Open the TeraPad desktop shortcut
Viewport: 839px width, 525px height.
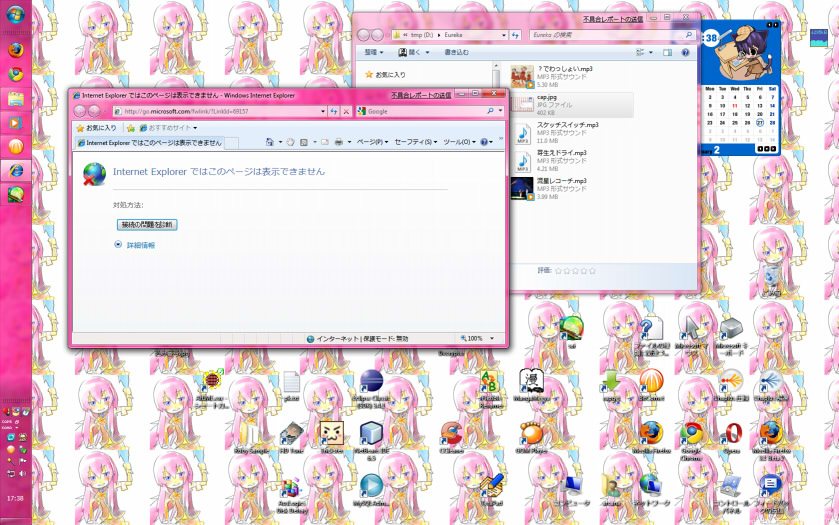pos(491,490)
